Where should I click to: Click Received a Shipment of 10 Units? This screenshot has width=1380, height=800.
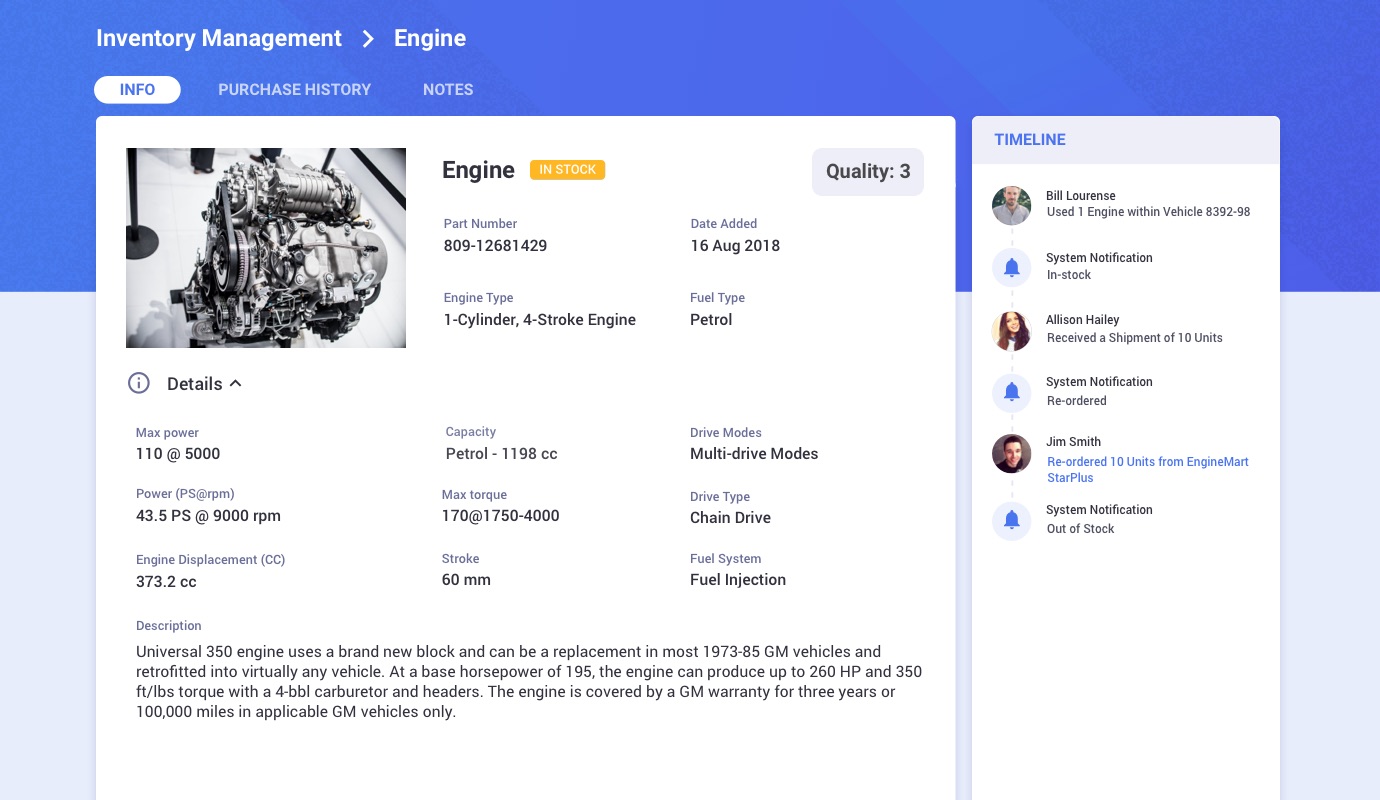pyautogui.click(x=1135, y=338)
